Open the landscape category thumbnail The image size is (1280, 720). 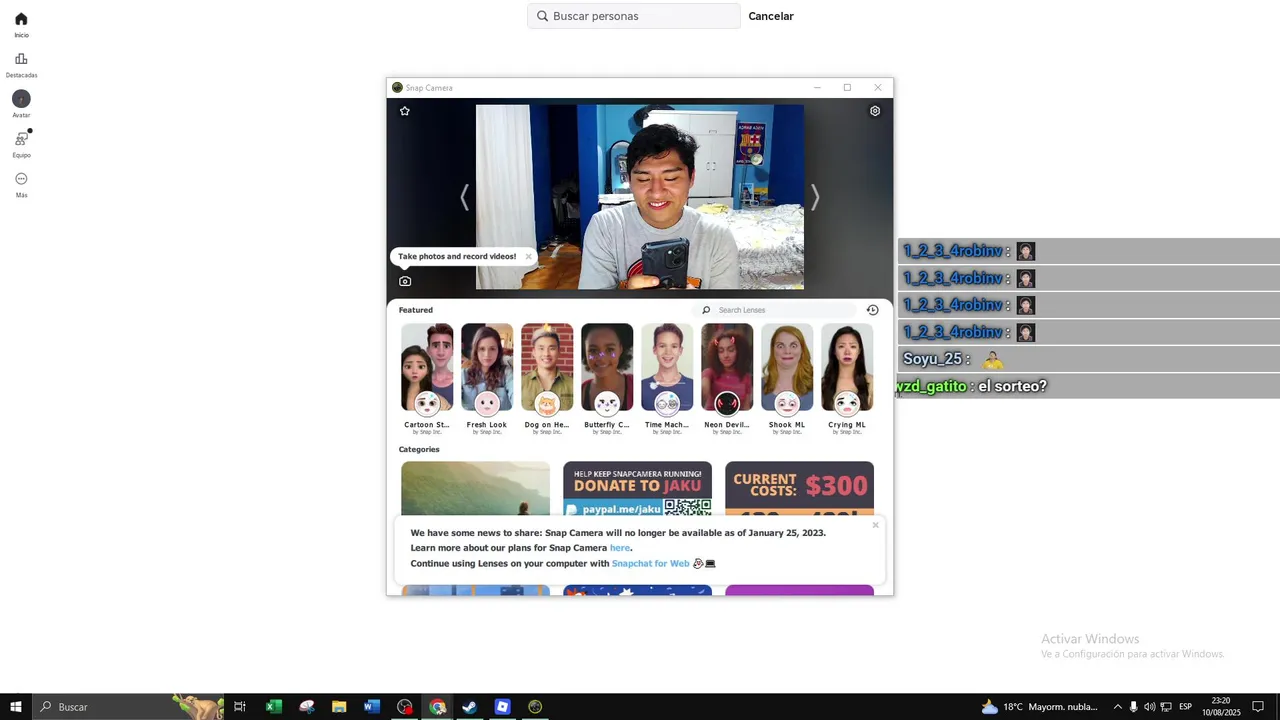[x=475, y=488]
